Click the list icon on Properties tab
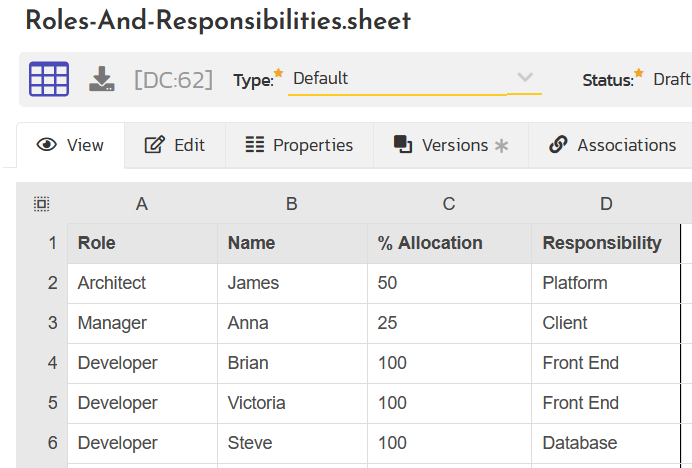 pyautogui.click(x=255, y=145)
